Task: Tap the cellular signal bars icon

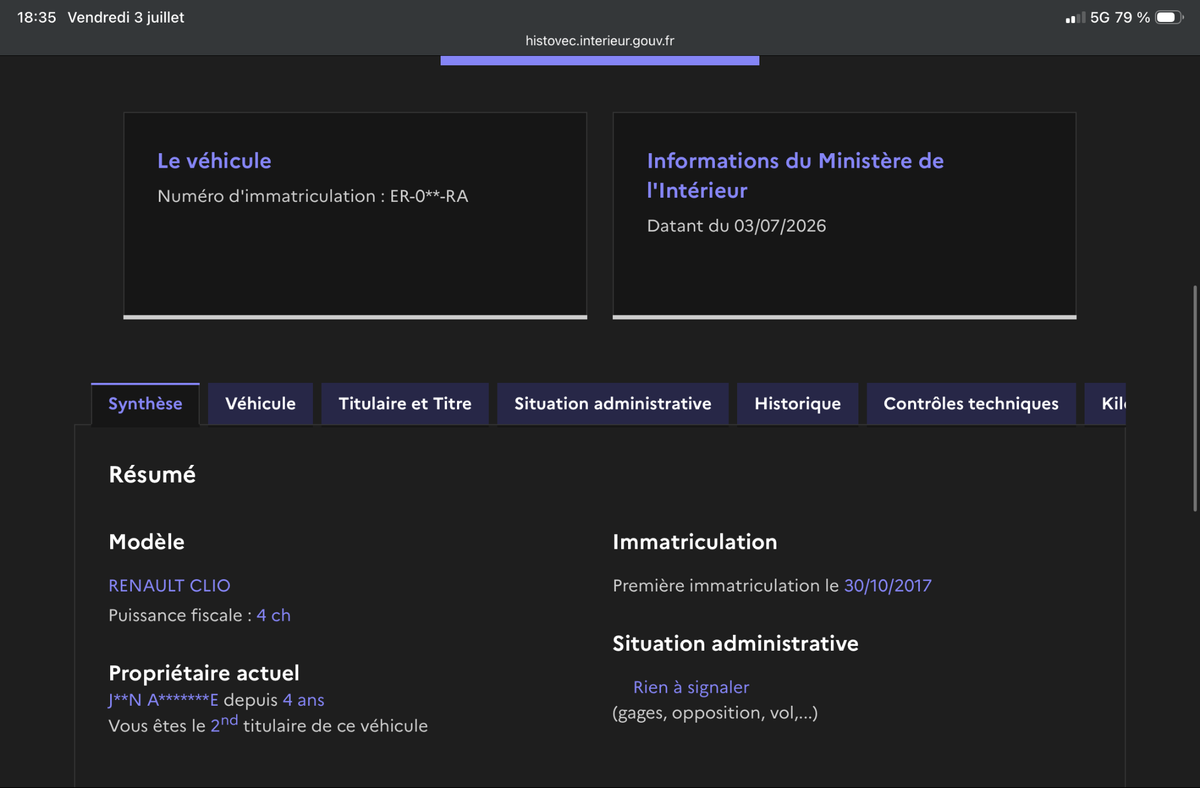Action: [1075, 18]
